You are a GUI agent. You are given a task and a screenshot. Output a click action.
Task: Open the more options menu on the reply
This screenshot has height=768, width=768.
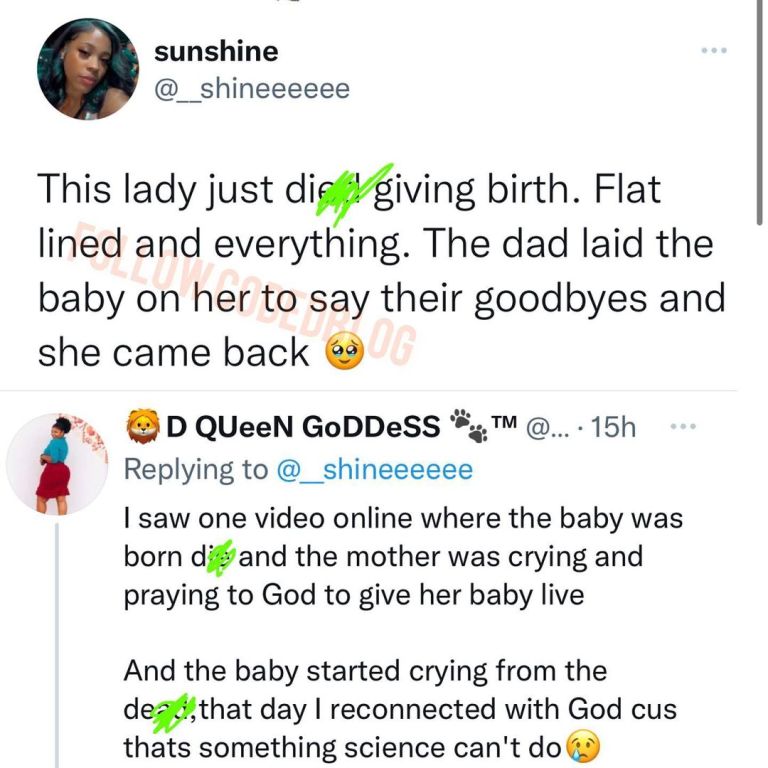pyautogui.click(x=681, y=427)
